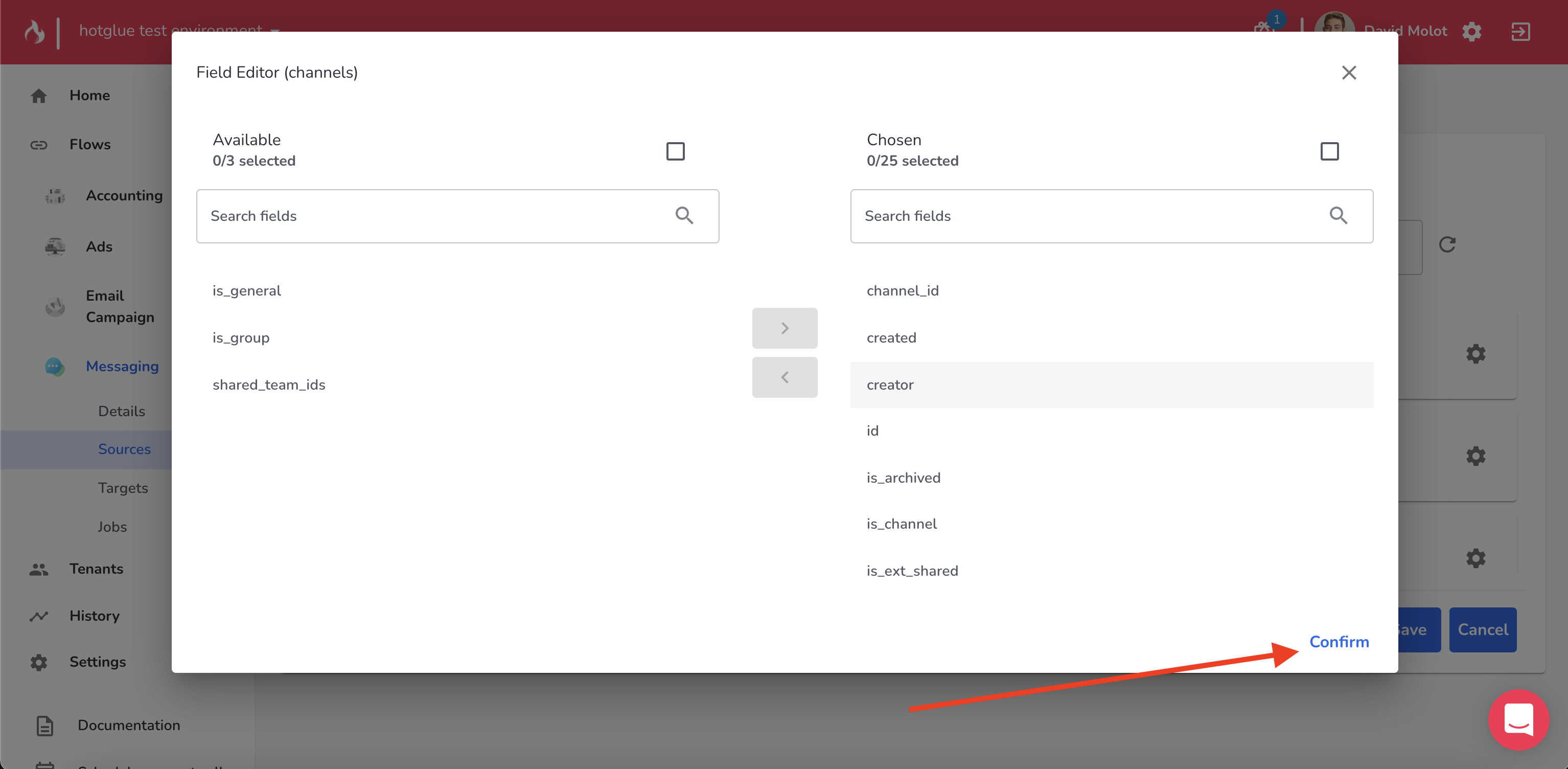This screenshot has height=769, width=1568.
Task: Open the Settings sidebar item
Action: click(x=98, y=662)
